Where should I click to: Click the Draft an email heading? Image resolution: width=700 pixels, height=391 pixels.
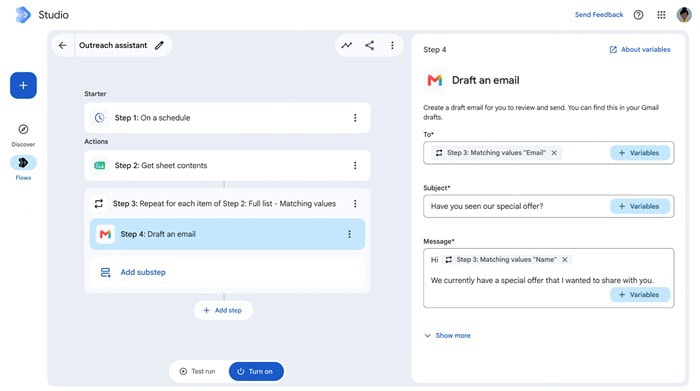pyautogui.click(x=486, y=80)
